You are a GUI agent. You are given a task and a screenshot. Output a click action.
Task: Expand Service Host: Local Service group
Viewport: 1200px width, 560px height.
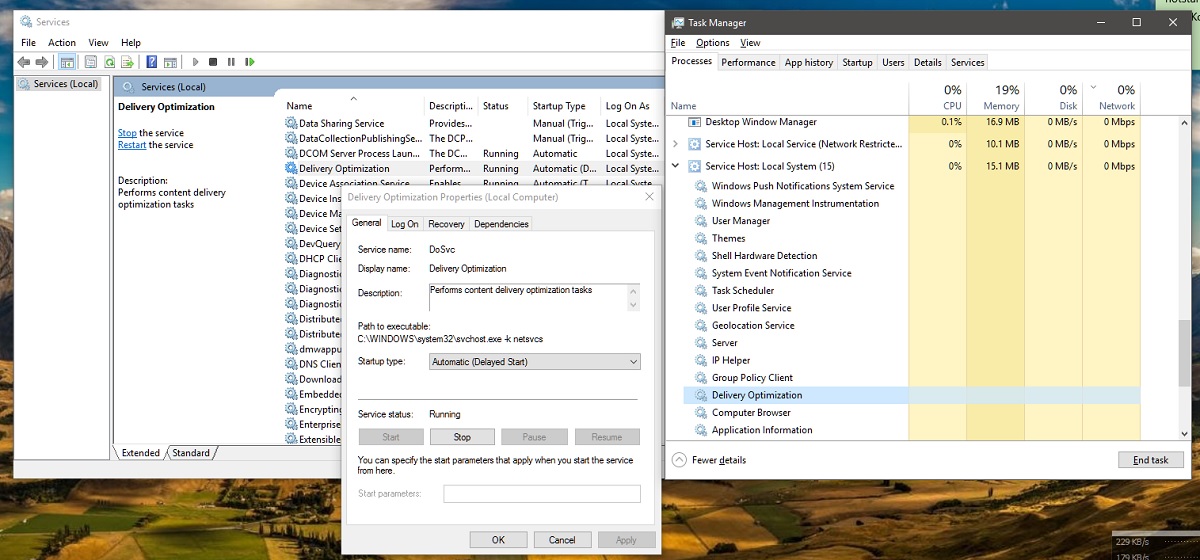tap(676, 144)
